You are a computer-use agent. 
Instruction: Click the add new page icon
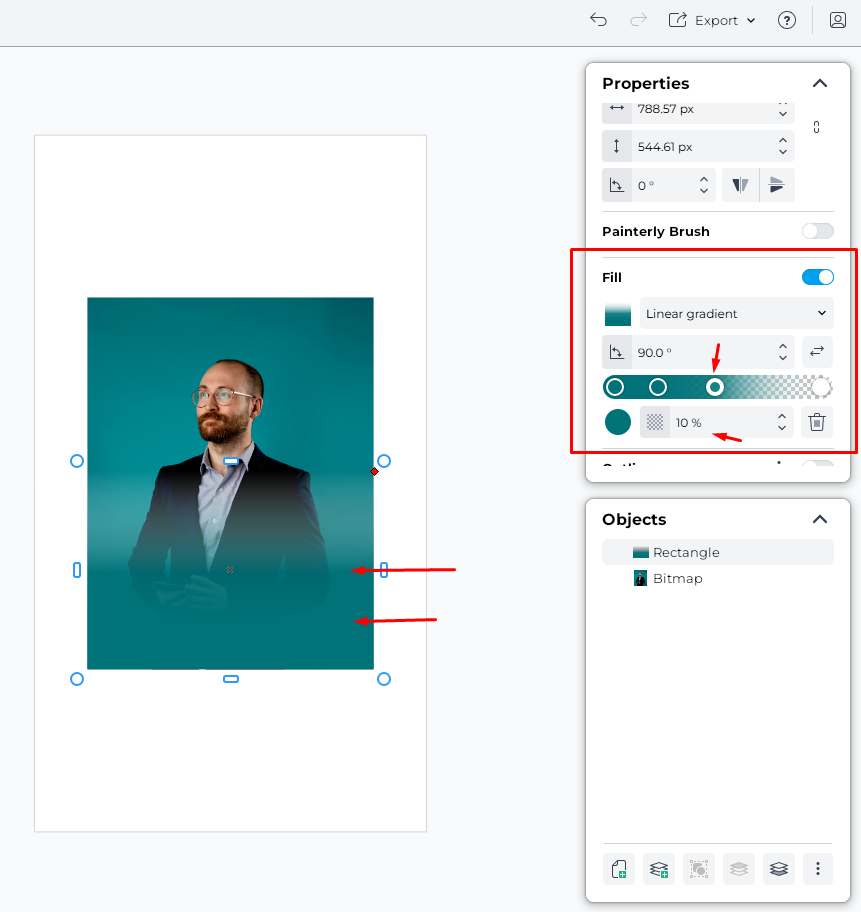coord(620,869)
